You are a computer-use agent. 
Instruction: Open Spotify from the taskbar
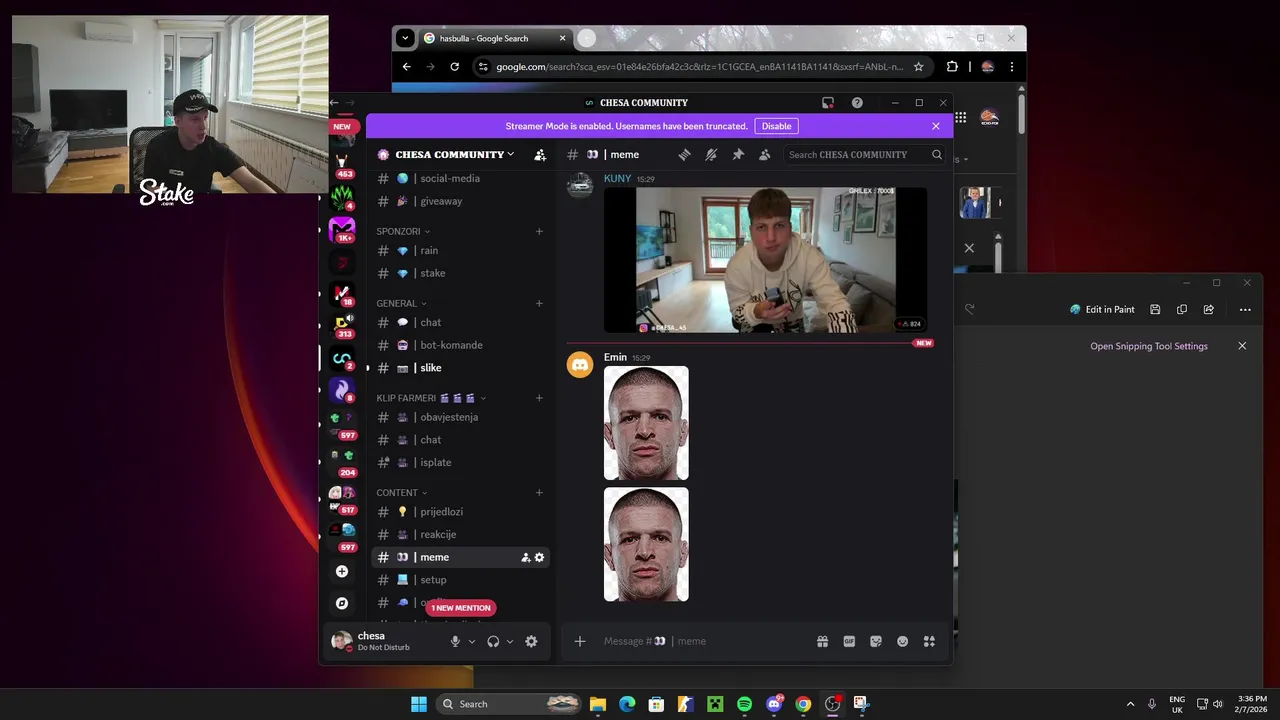coord(744,704)
